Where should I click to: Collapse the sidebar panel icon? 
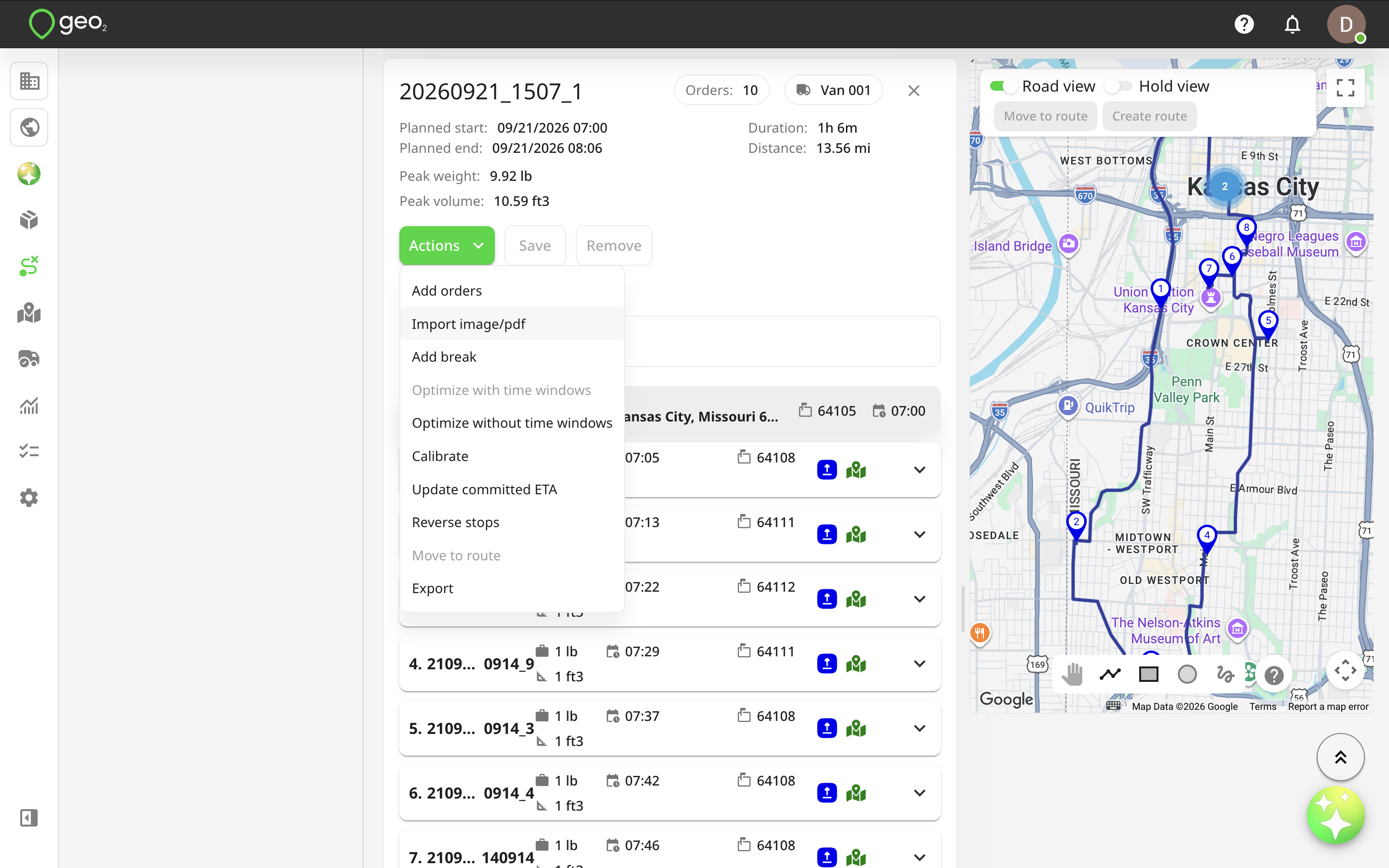coord(29,817)
